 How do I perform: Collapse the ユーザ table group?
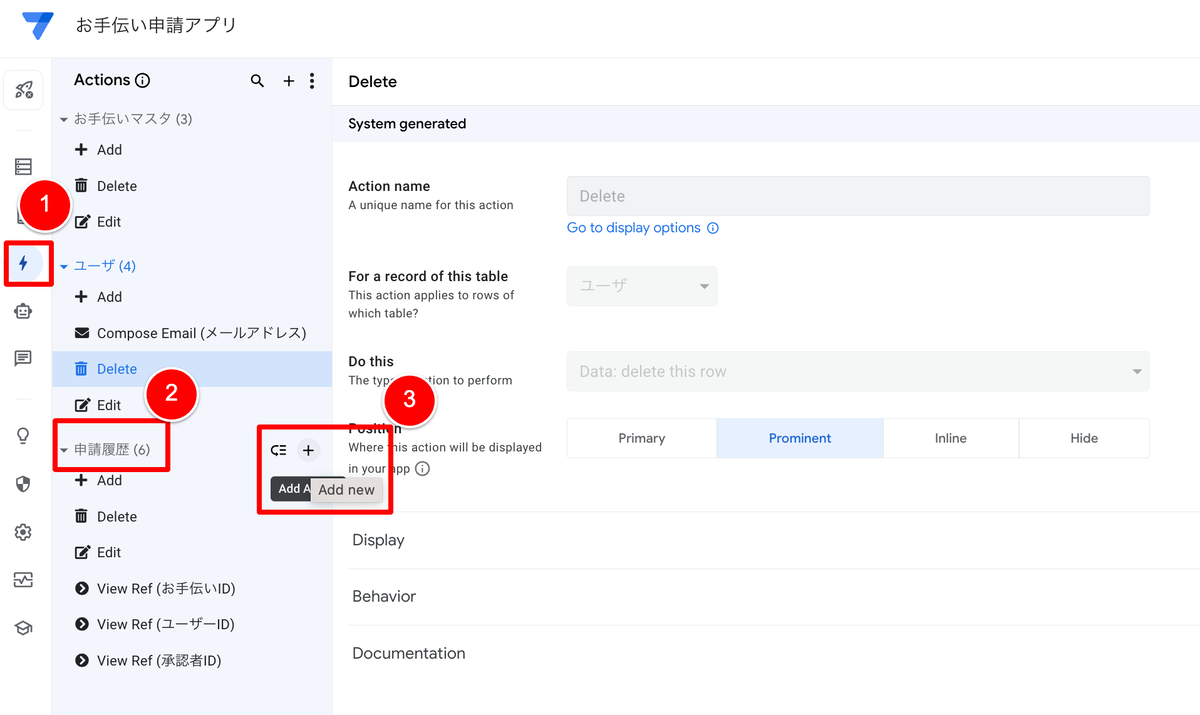pos(64,266)
